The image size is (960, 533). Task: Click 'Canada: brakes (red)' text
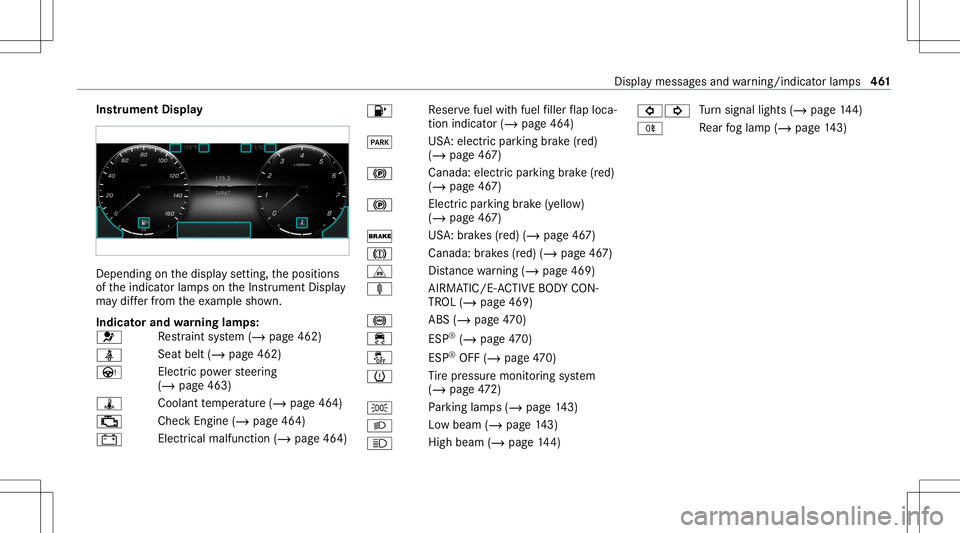(482, 253)
